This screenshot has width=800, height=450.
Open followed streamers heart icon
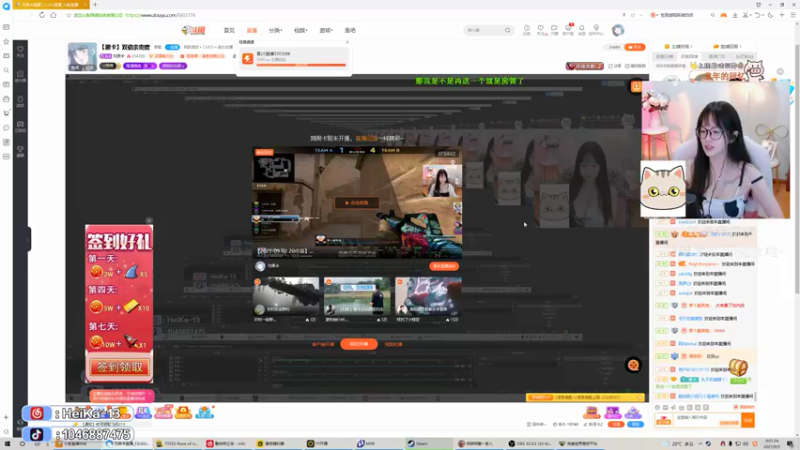tap(540, 30)
